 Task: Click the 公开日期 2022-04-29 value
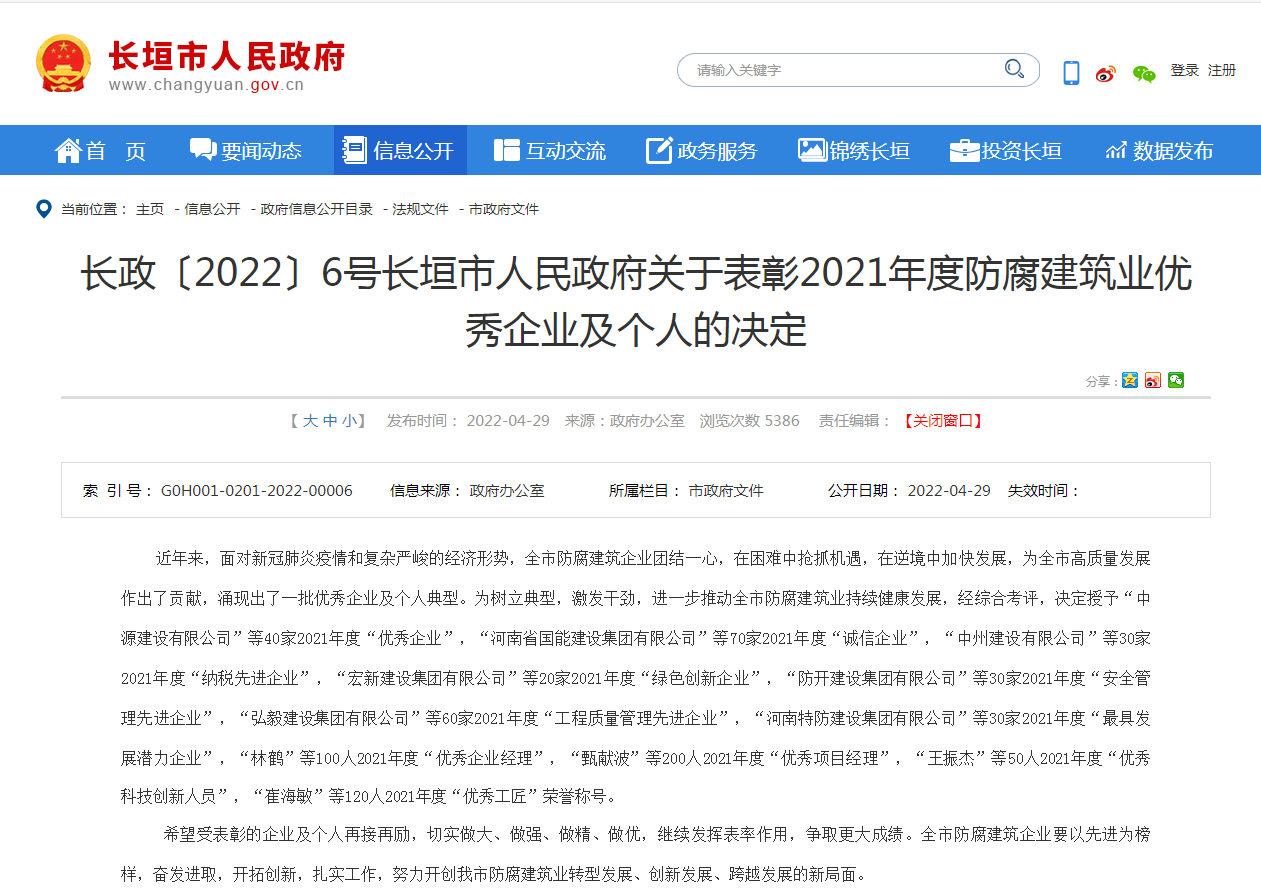point(949,491)
